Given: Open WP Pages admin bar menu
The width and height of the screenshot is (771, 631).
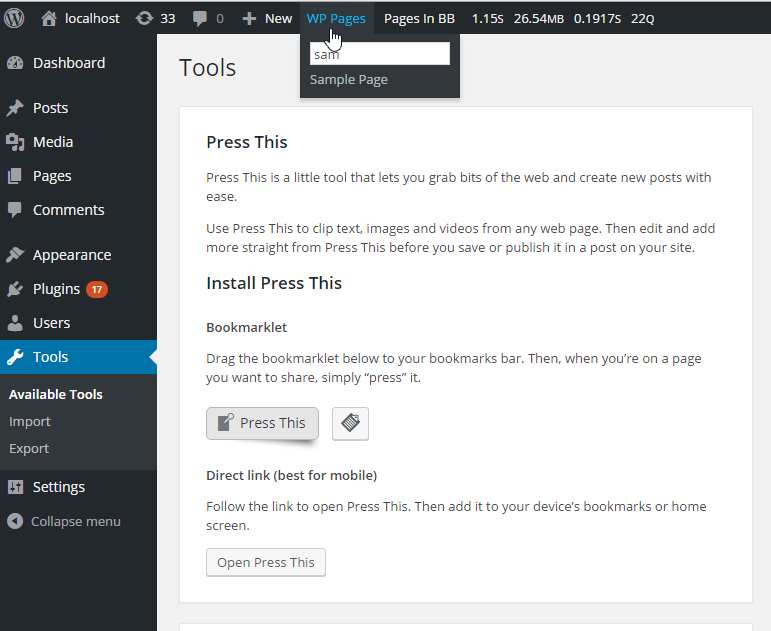Looking at the screenshot, I should [x=336, y=19].
